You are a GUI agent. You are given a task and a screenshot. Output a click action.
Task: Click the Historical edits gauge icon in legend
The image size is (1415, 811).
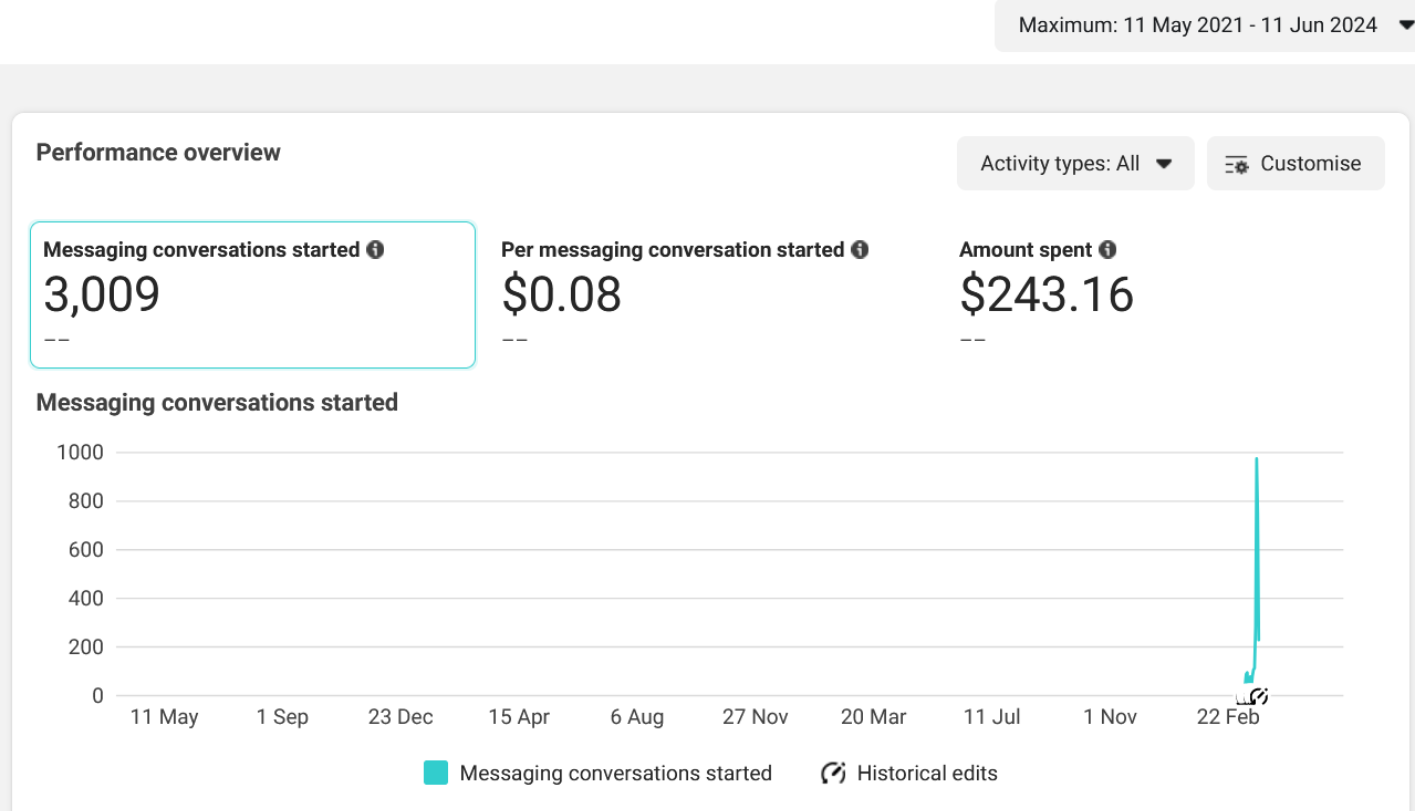click(x=833, y=773)
